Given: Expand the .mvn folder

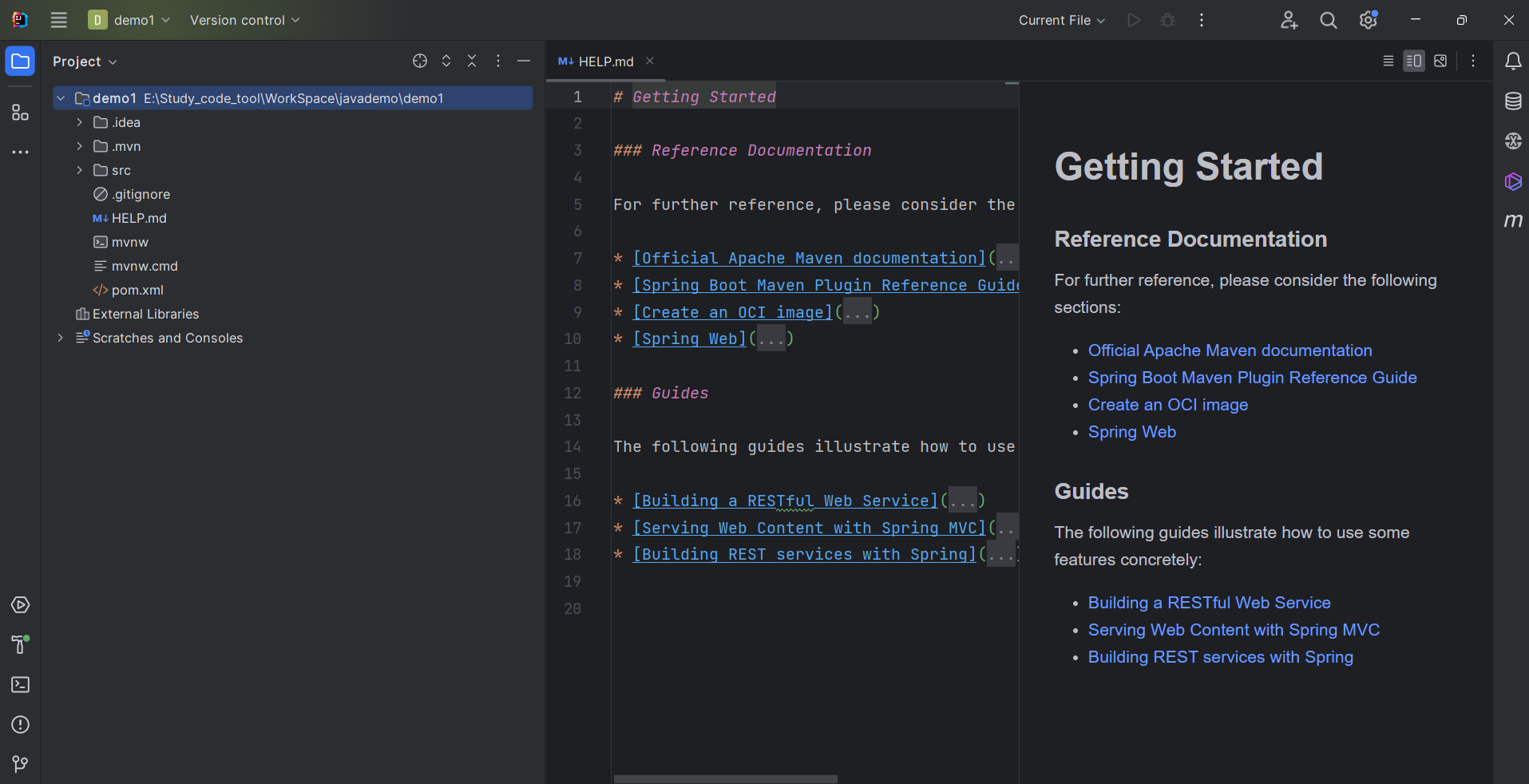Looking at the screenshot, I should 79,146.
